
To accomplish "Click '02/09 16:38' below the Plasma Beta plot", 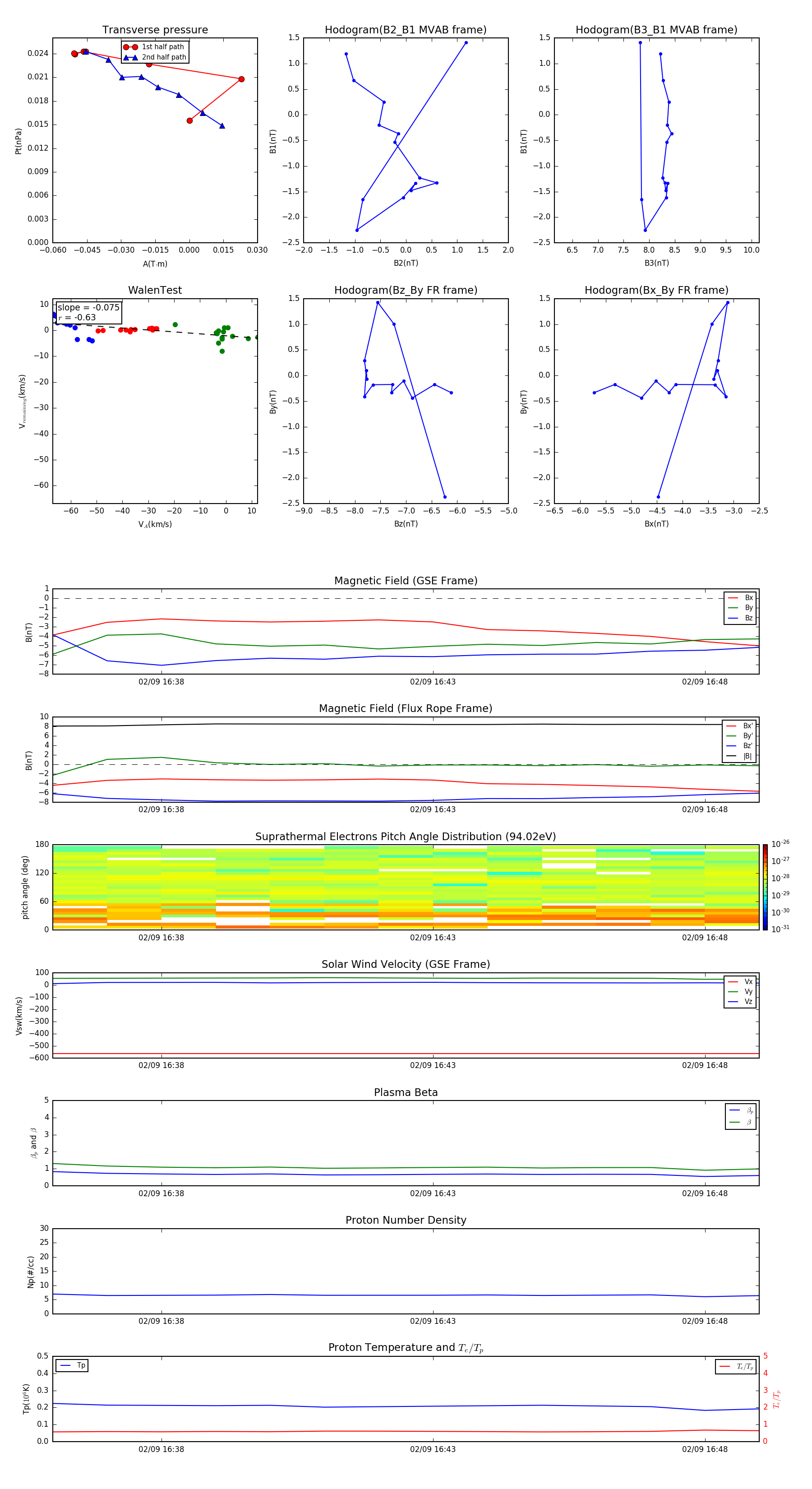I will [x=161, y=1193].
